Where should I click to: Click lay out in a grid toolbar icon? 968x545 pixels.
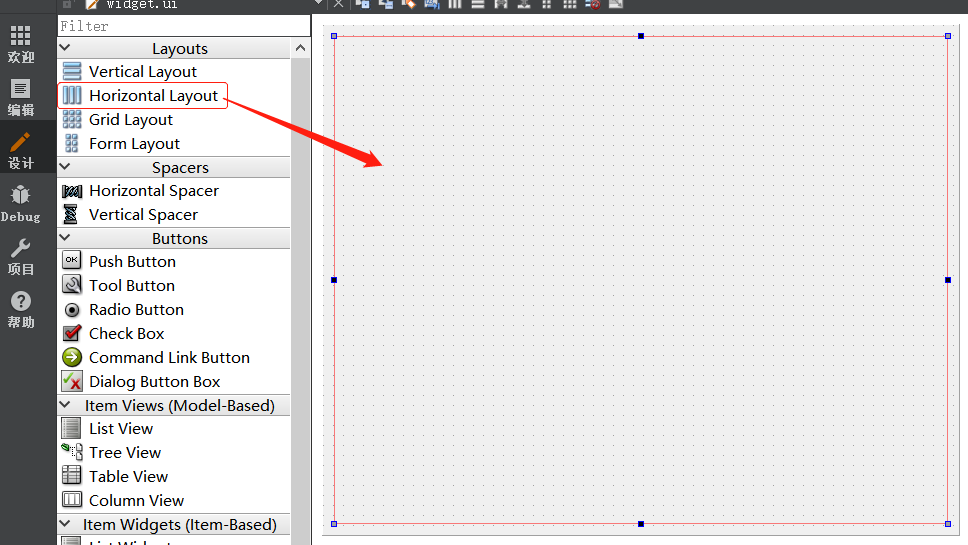[570, 4]
